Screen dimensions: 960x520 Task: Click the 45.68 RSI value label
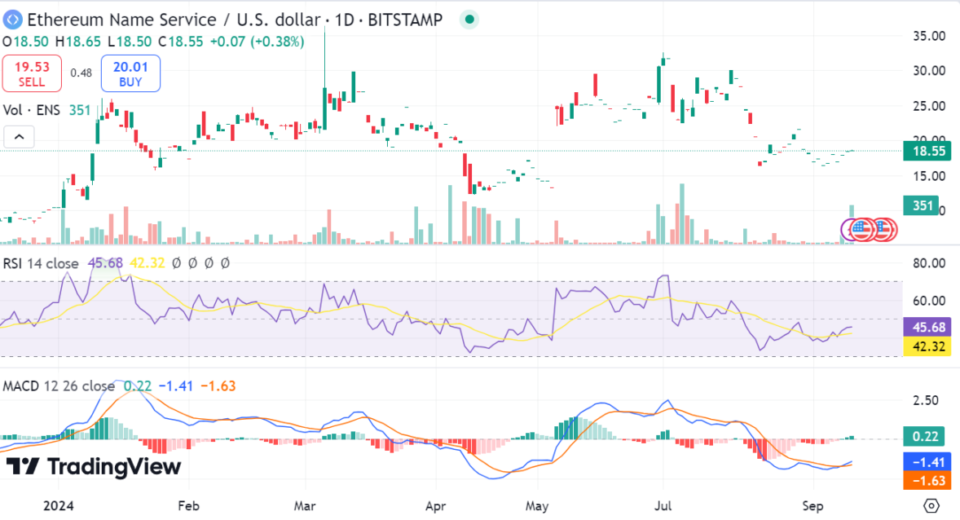pyautogui.click(x=927, y=327)
